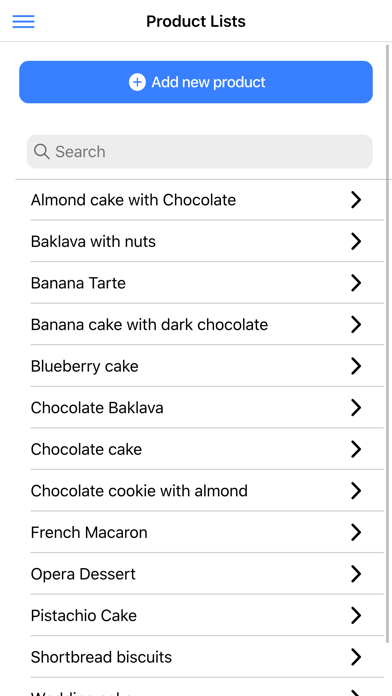
Task: Tap the chevron next to Banana Tarte
Action: (356, 283)
